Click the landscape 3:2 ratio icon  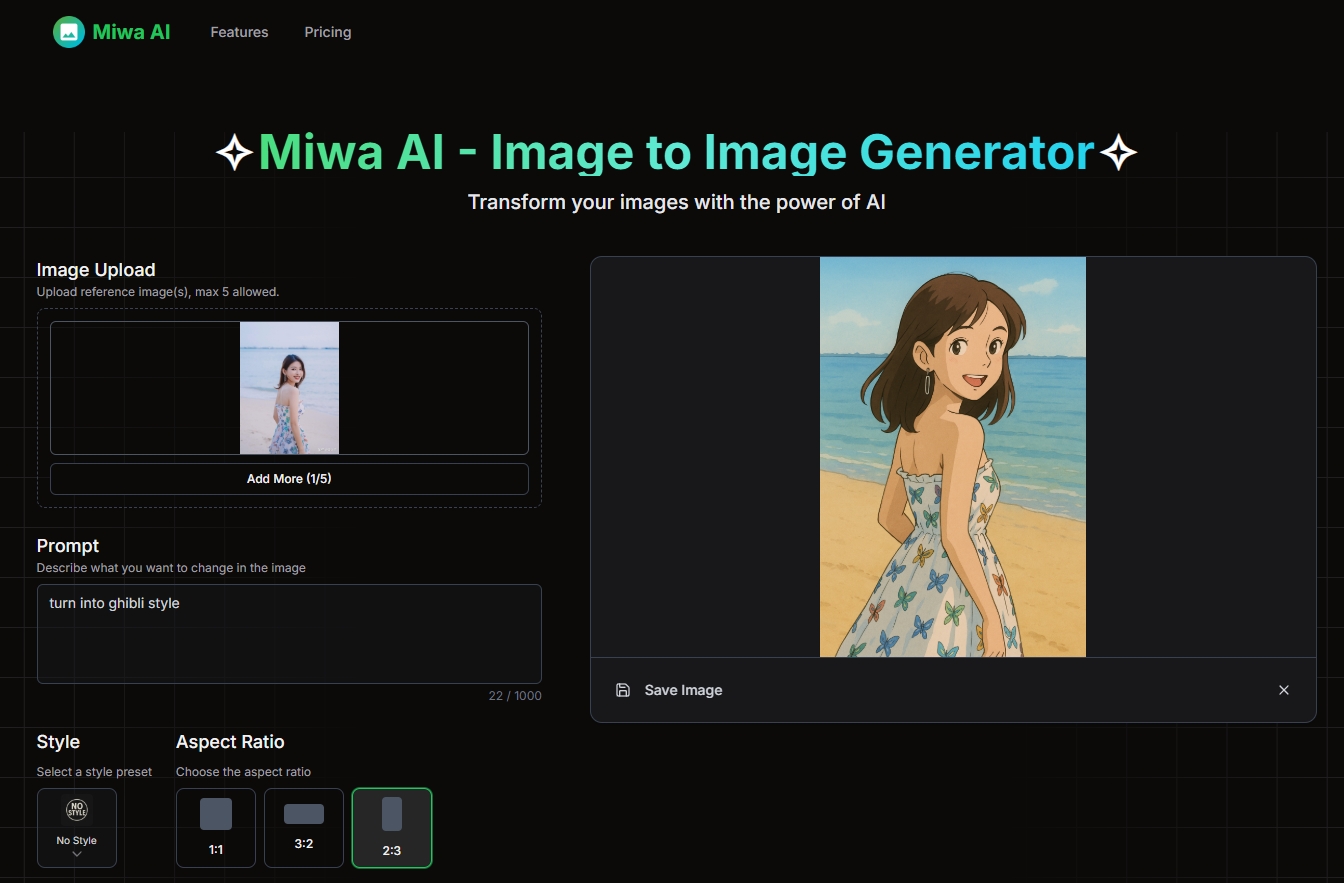[304, 814]
